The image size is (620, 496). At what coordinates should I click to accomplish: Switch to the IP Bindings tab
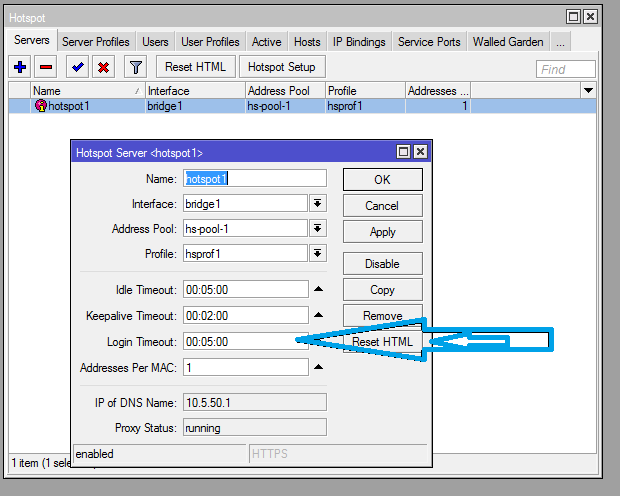coord(359,42)
